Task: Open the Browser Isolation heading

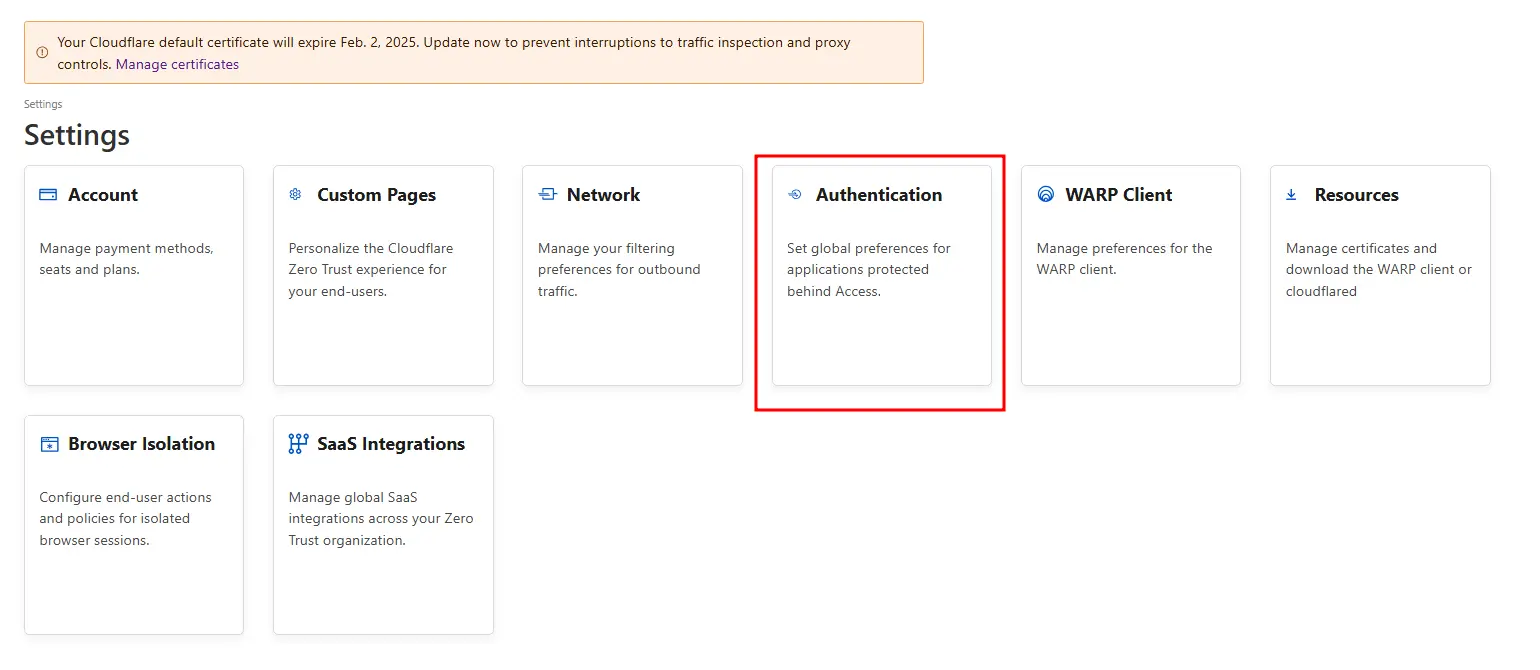Action: pos(142,444)
